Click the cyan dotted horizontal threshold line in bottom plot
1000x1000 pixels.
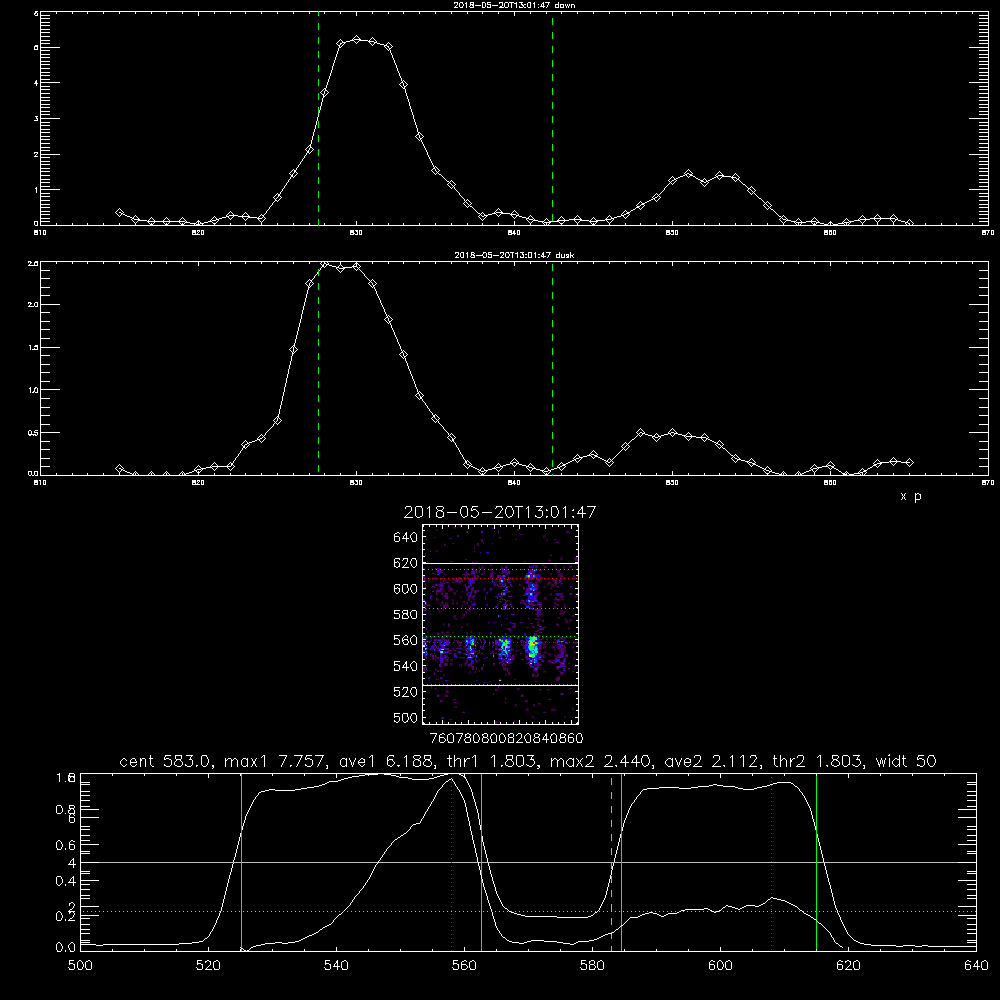click(528, 911)
